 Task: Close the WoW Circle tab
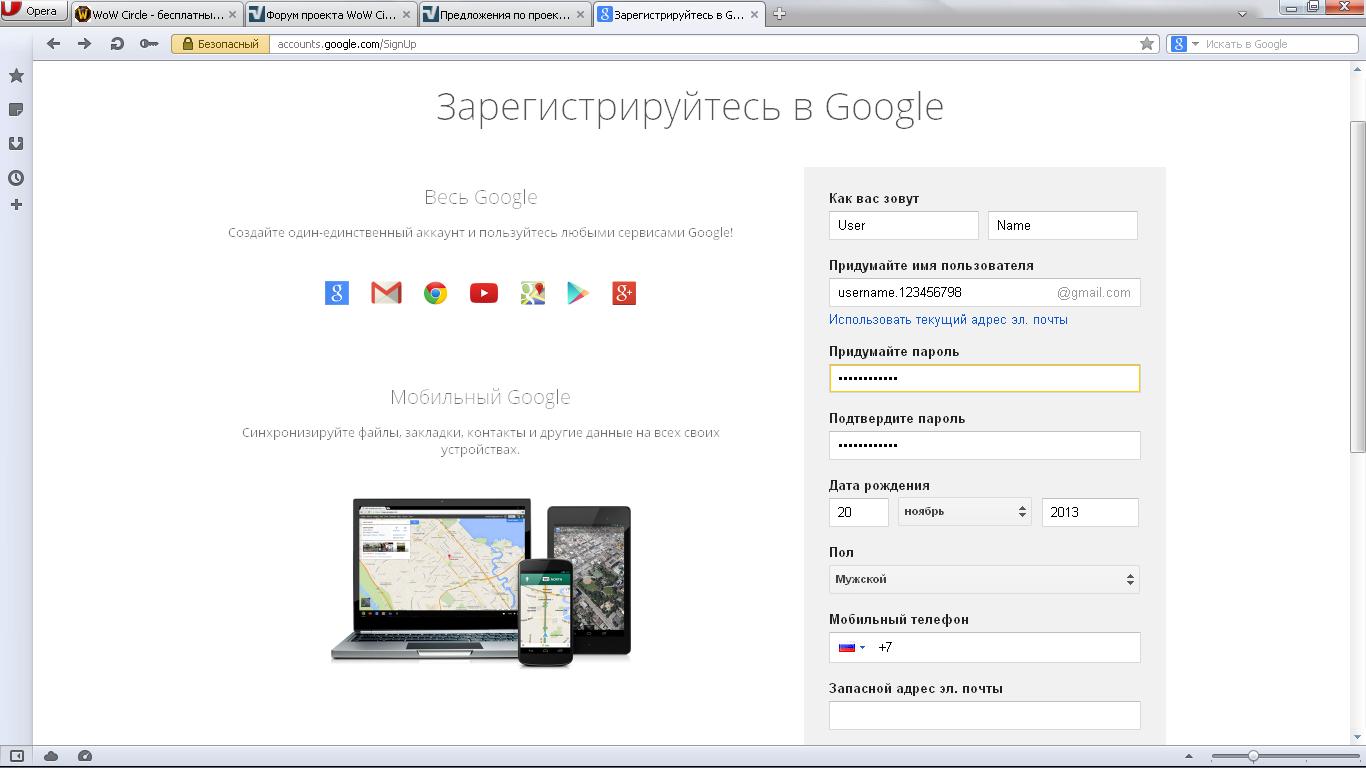point(233,14)
